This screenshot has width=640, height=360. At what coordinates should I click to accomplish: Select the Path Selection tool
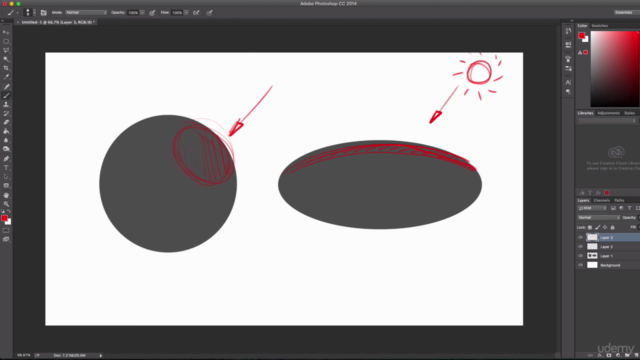pos(6,177)
